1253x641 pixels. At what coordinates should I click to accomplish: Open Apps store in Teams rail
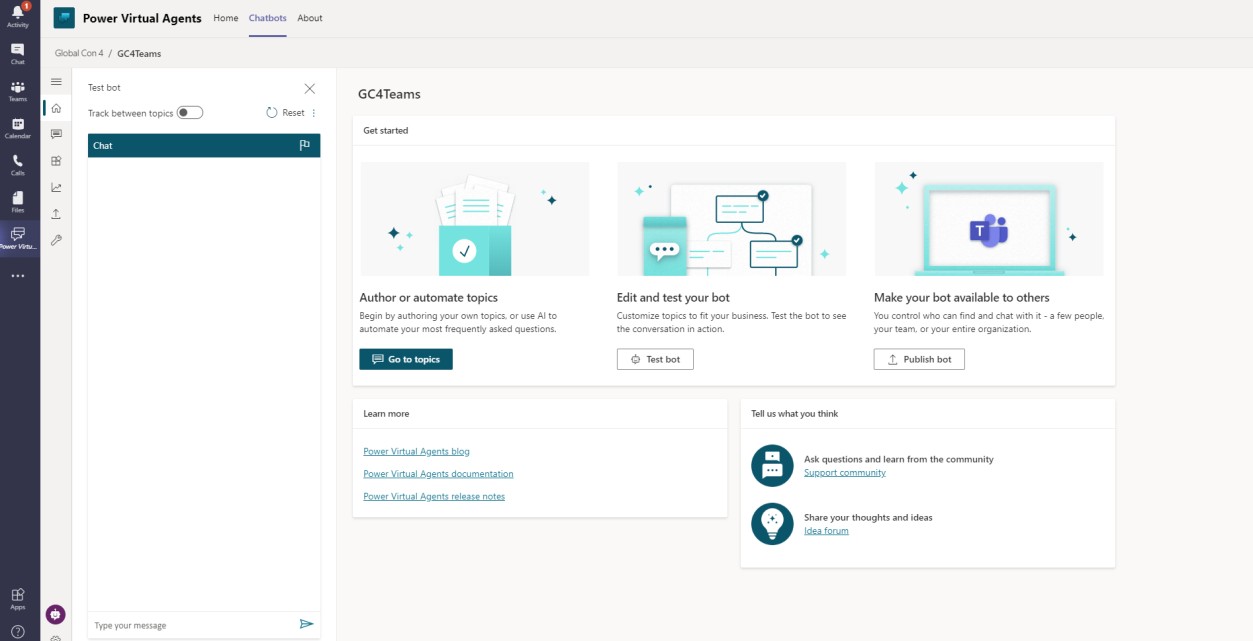point(18,598)
